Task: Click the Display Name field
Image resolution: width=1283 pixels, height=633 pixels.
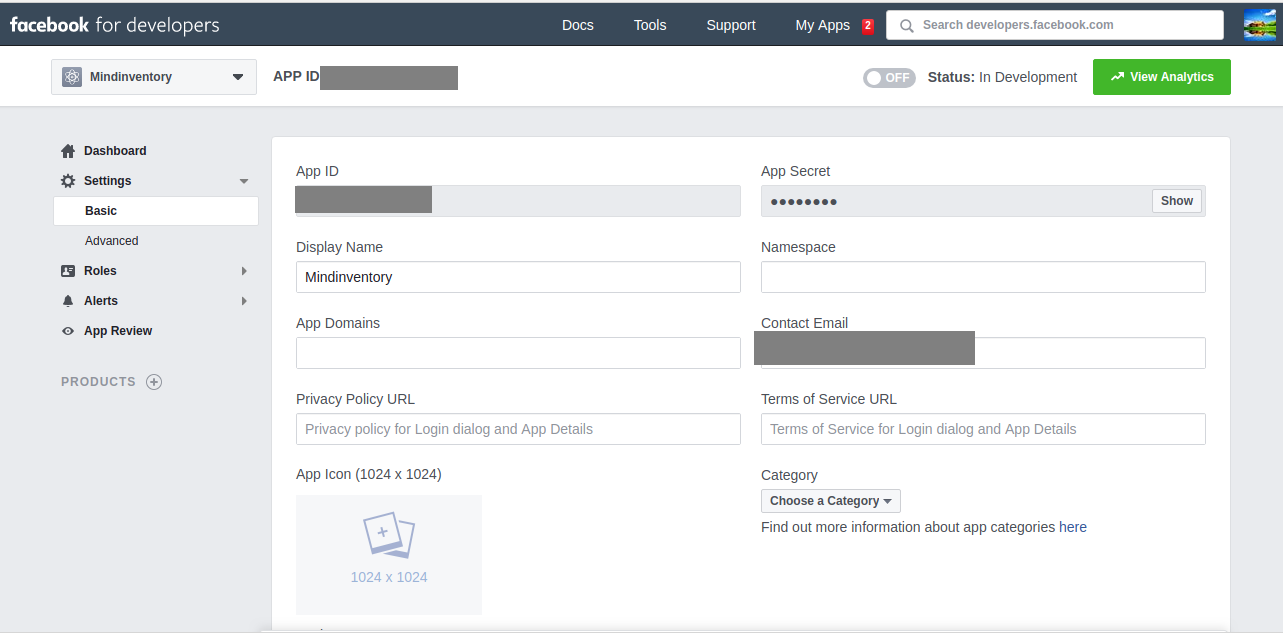Action: (518, 277)
